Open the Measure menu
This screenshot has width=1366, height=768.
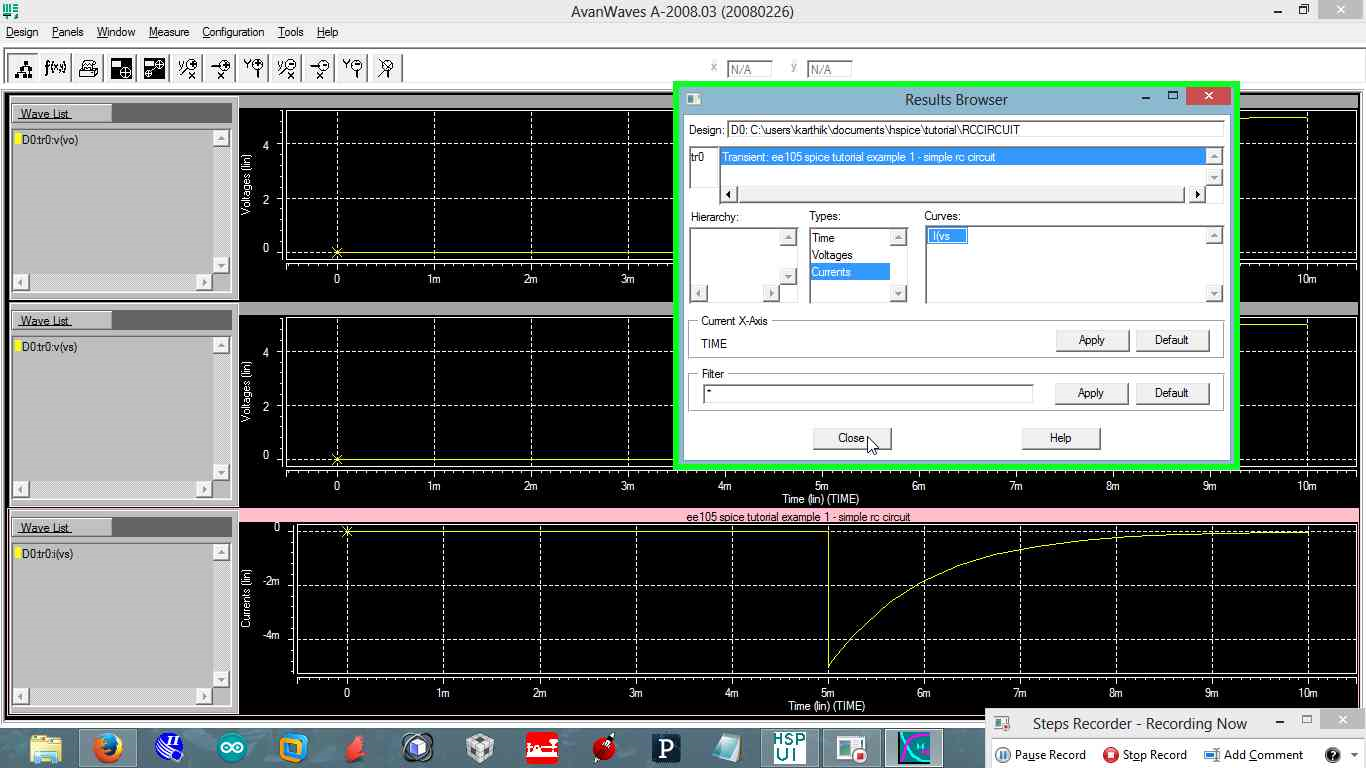point(168,32)
